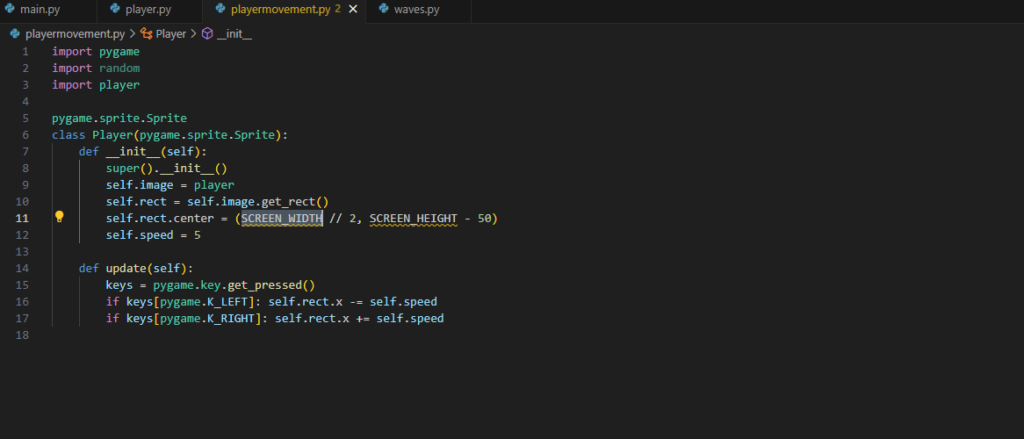Click the Python icon on the playermovement.py tab

pos(220,10)
